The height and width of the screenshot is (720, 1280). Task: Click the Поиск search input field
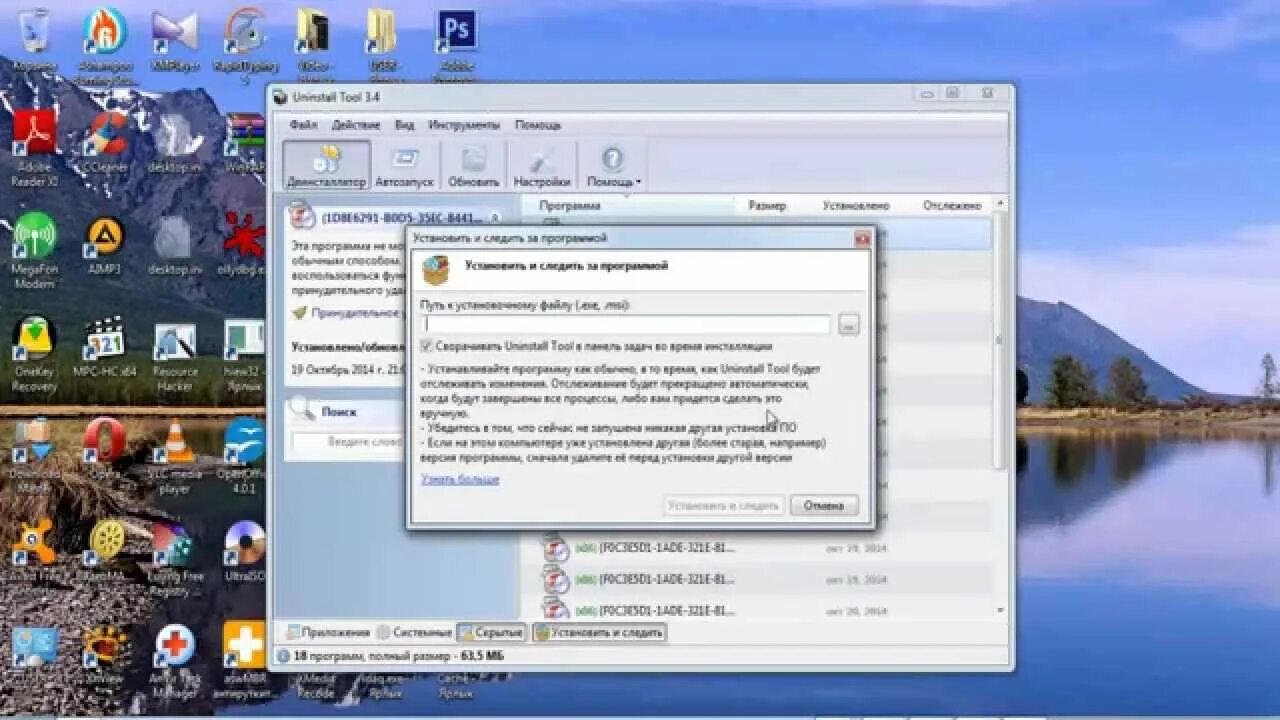point(347,441)
